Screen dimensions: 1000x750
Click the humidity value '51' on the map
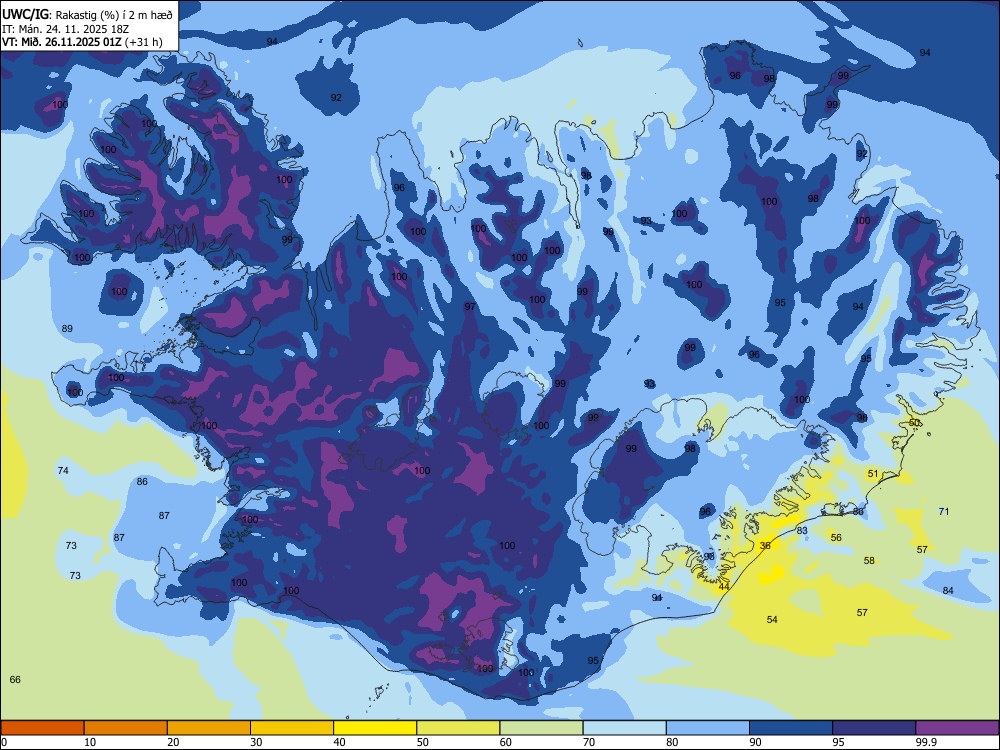tap(873, 474)
